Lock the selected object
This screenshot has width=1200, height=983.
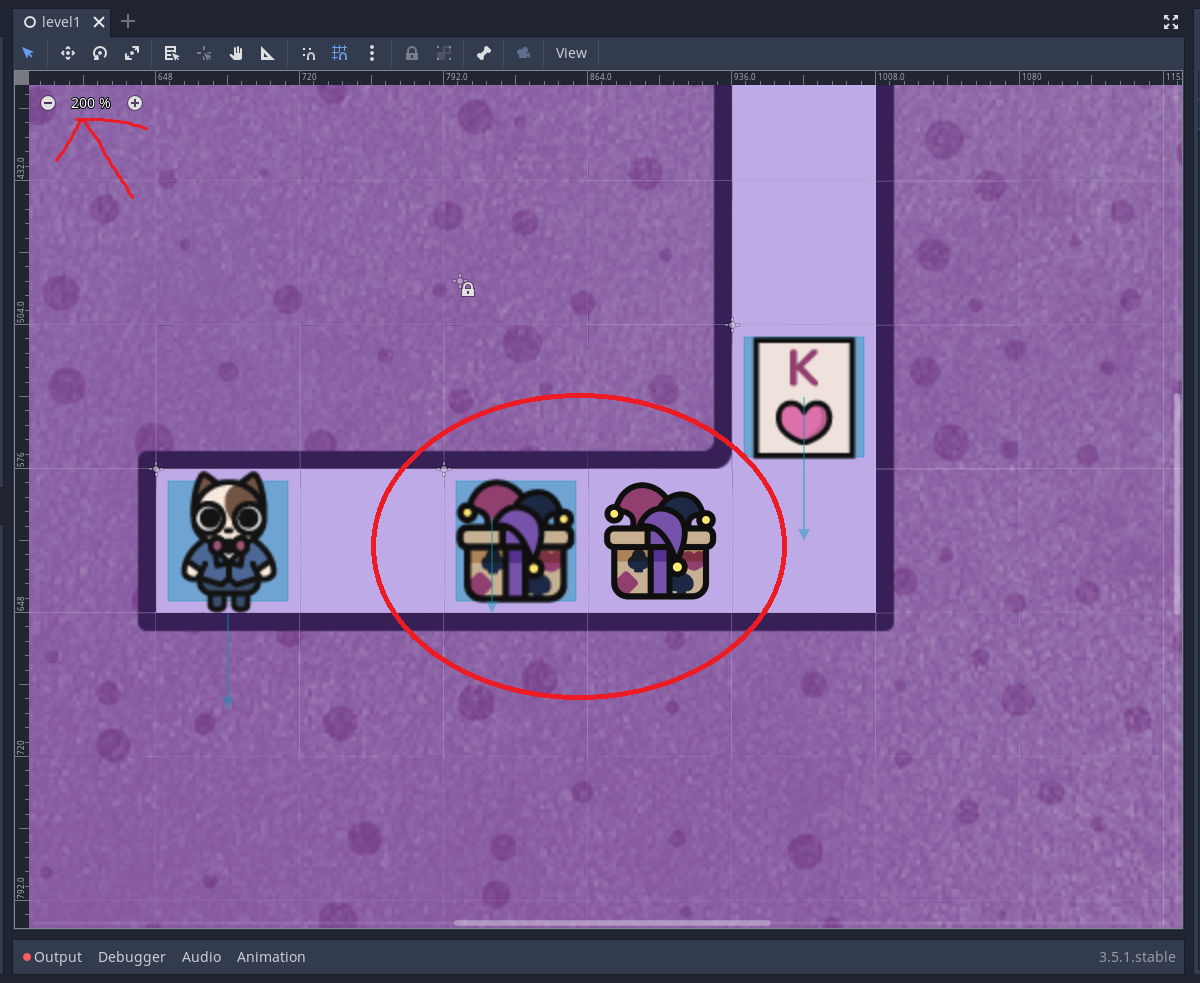tap(412, 53)
